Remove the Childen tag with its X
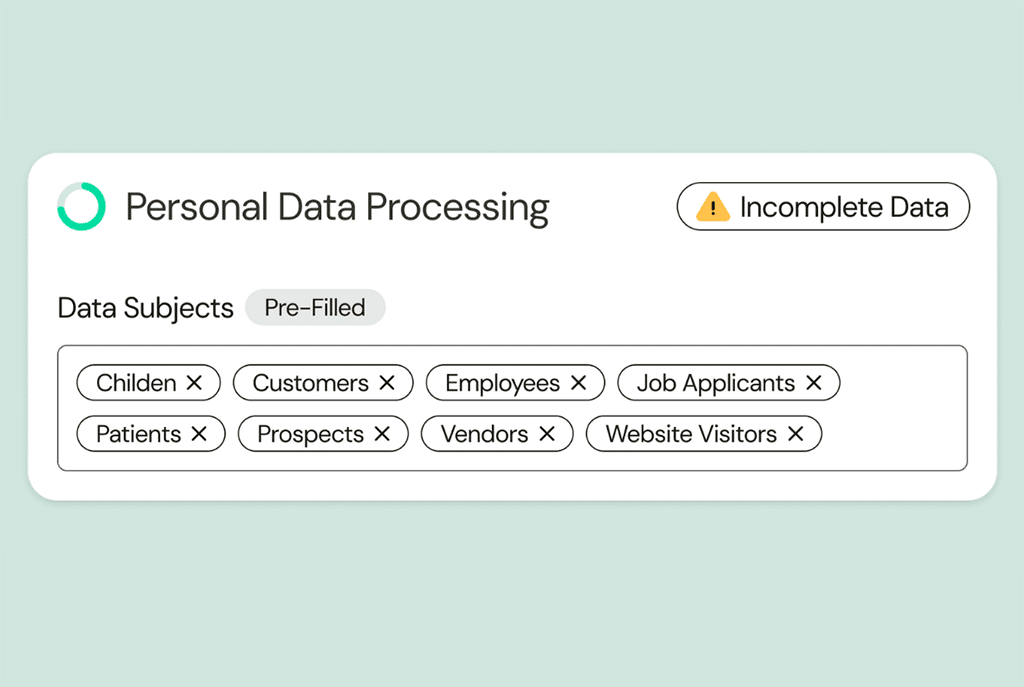 click(x=194, y=383)
